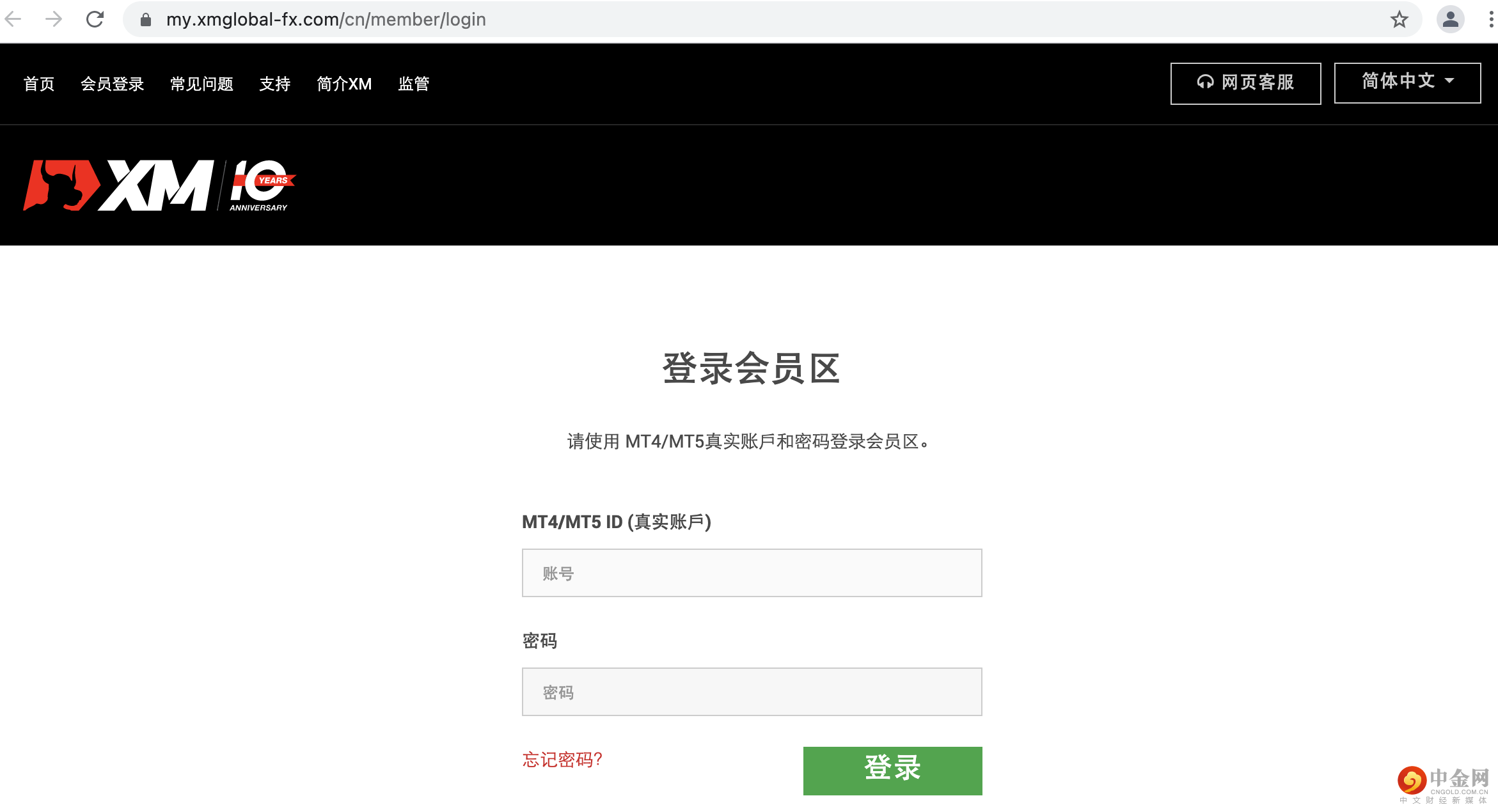Click the padlock site security icon
This screenshot has width=1498, height=812.
(146, 20)
